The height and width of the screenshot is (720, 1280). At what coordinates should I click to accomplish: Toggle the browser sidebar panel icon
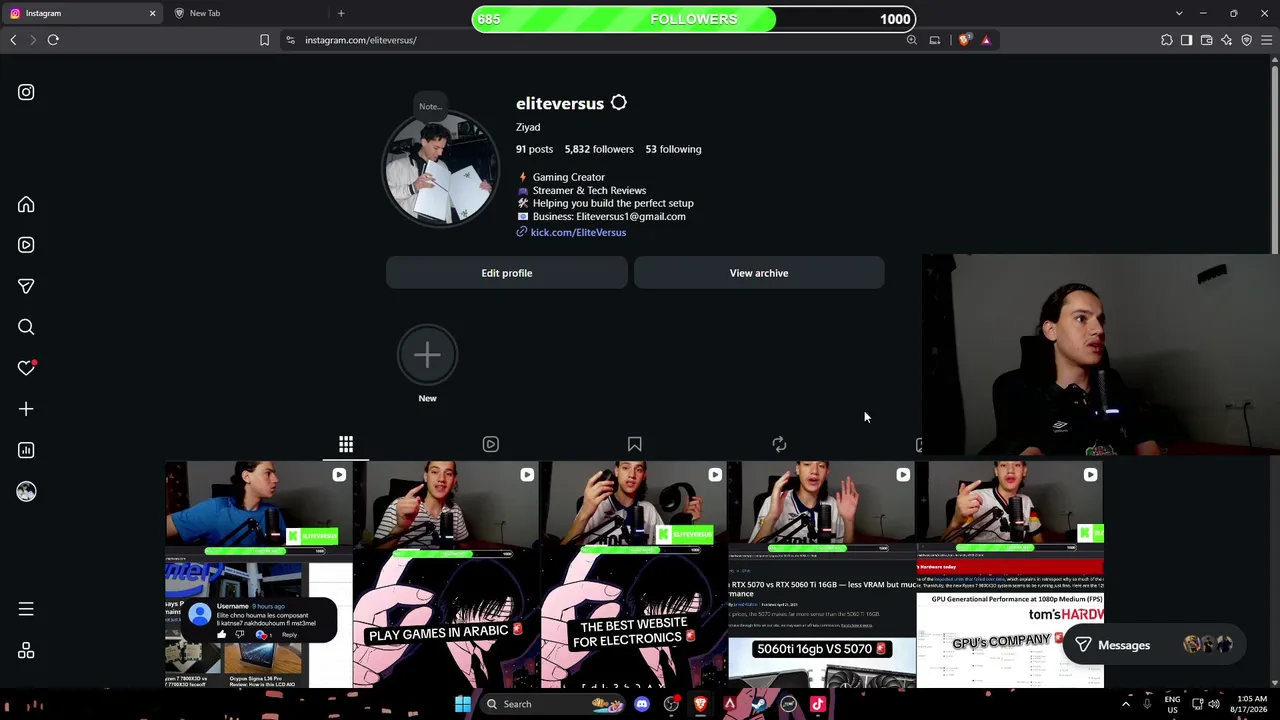click(1186, 40)
